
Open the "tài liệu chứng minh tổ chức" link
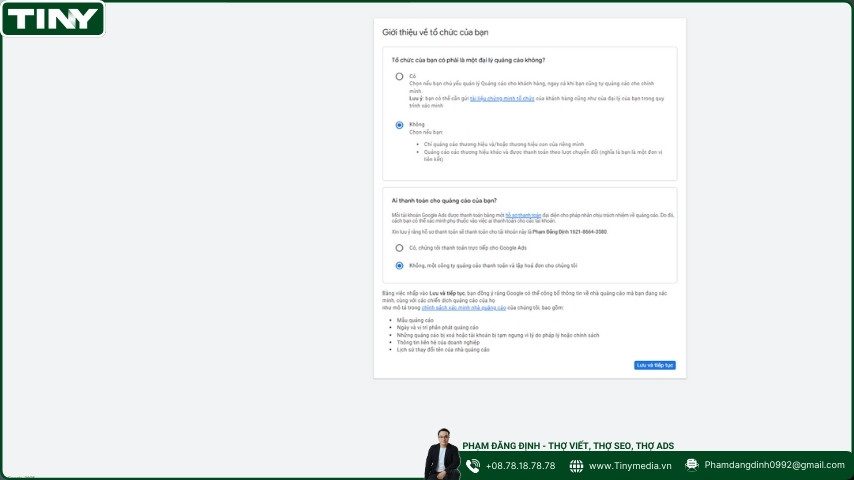click(x=502, y=99)
